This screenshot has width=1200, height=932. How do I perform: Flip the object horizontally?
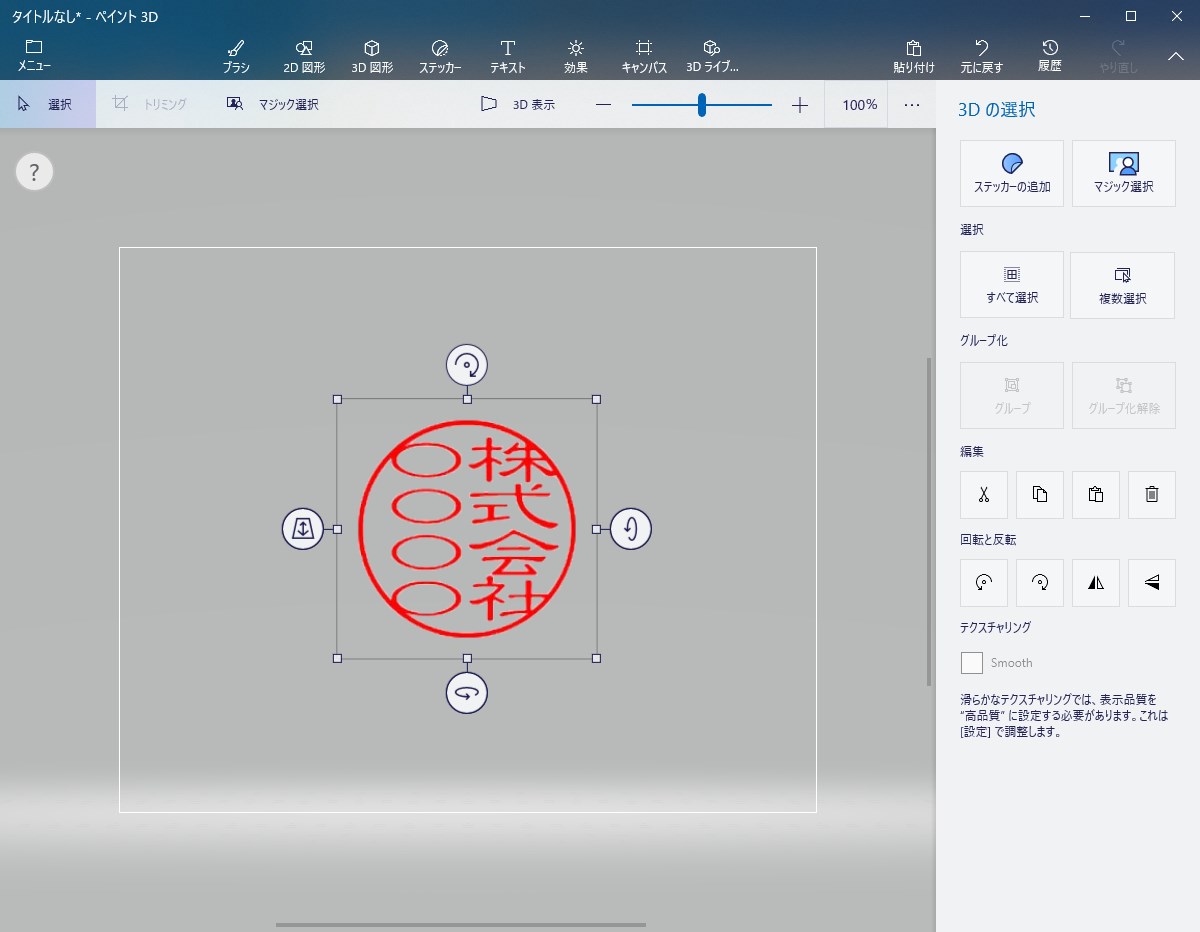[x=1096, y=582]
